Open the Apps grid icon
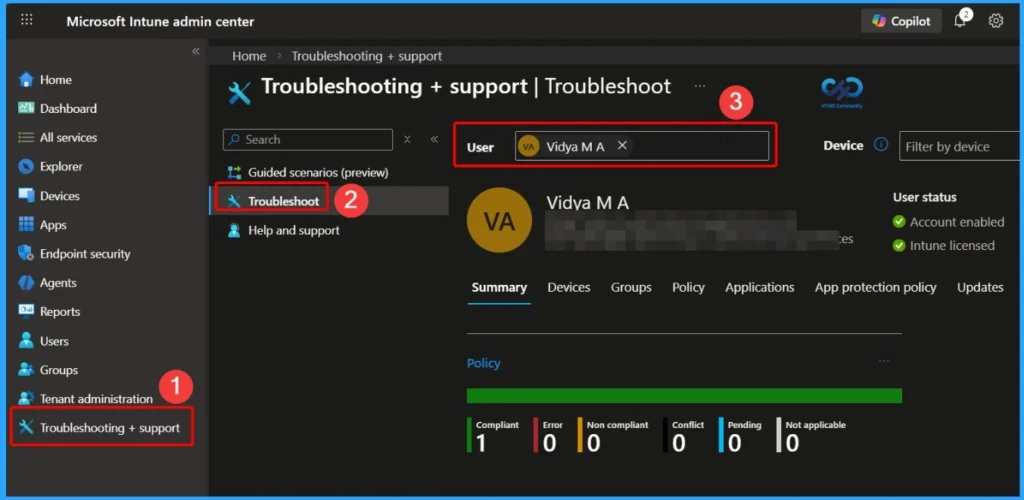This screenshot has width=1024, height=500. [x=26, y=225]
